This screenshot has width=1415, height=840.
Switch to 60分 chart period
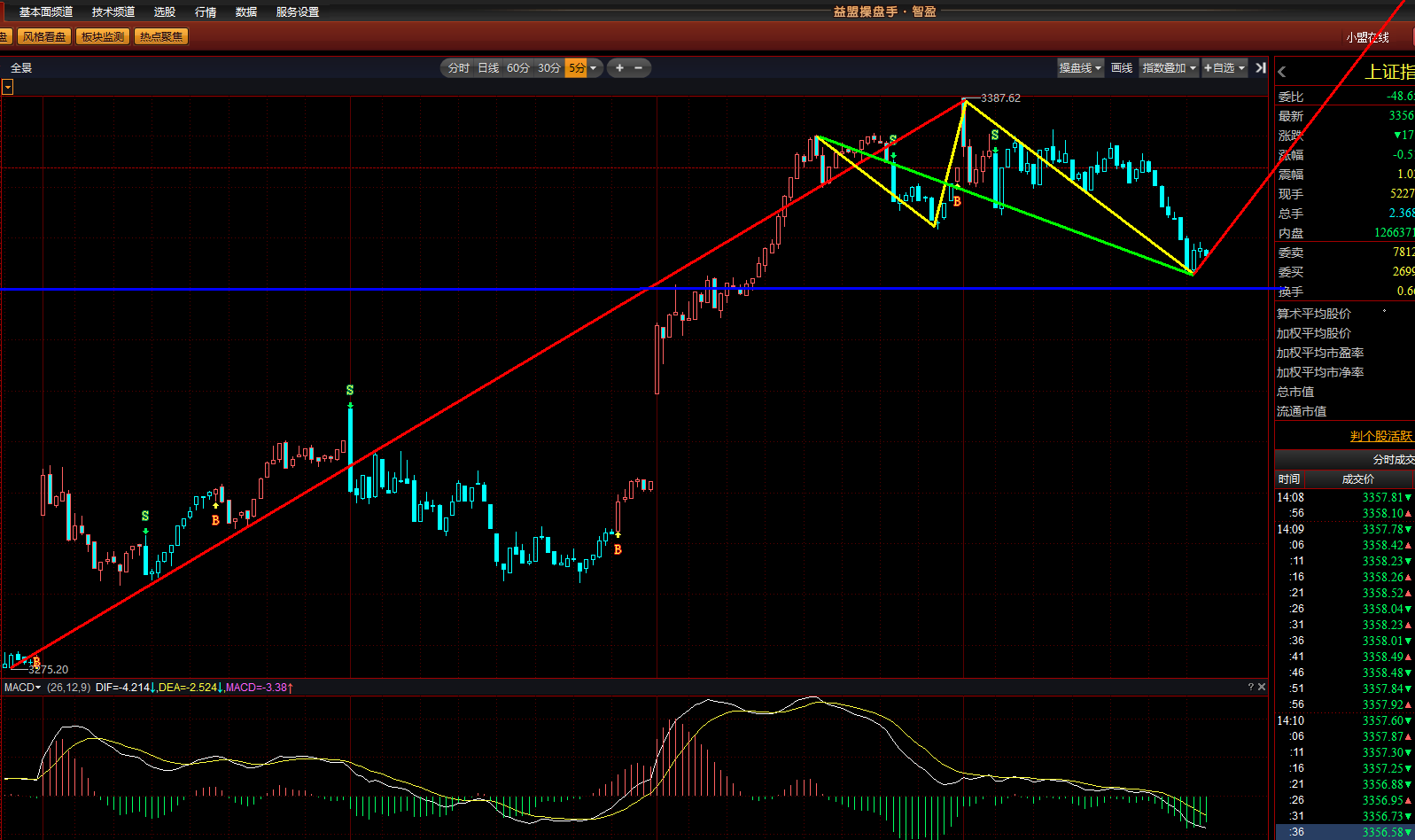[x=518, y=67]
